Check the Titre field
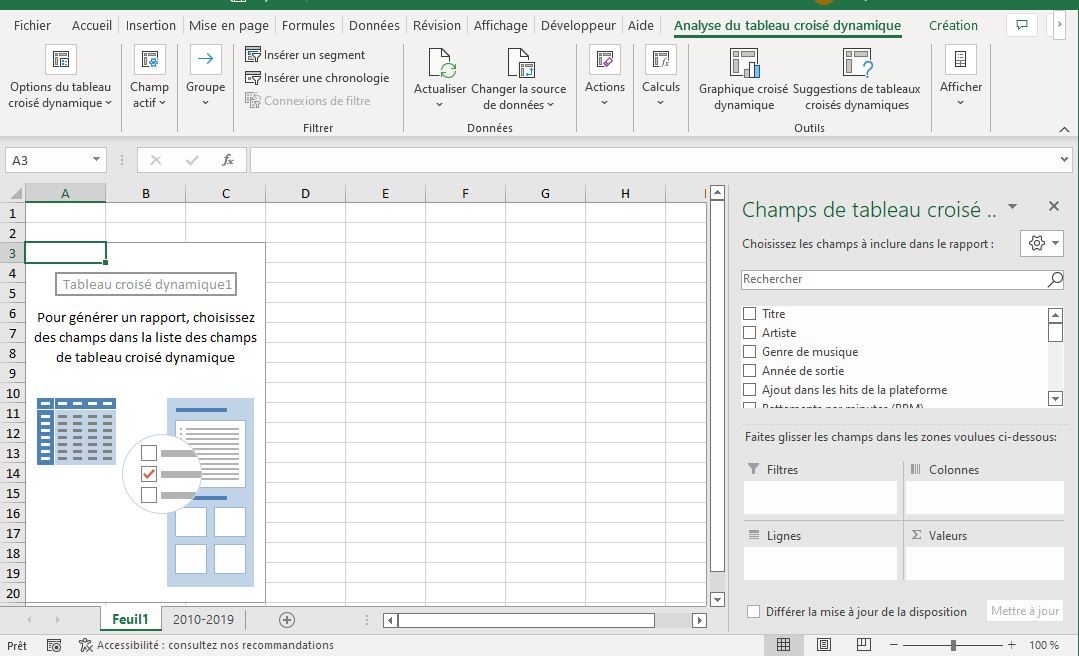This screenshot has height=656, width=1079. (x=750, y=313)
